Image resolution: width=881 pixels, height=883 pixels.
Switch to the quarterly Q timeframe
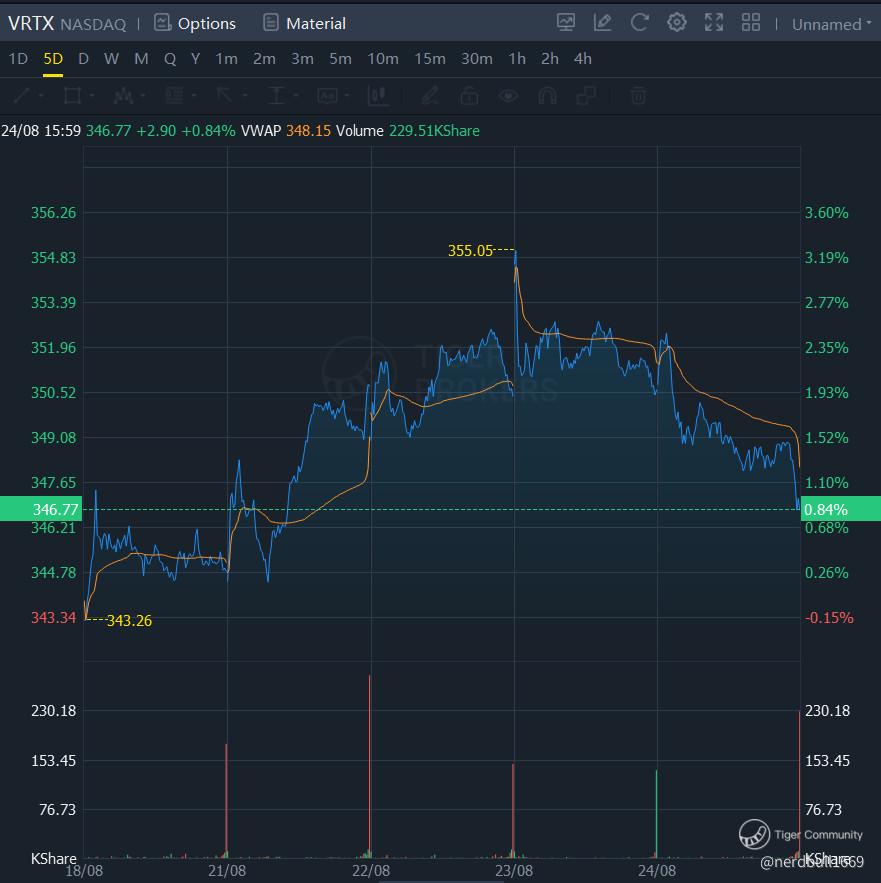pyautogui.click(x=170, y=59)
